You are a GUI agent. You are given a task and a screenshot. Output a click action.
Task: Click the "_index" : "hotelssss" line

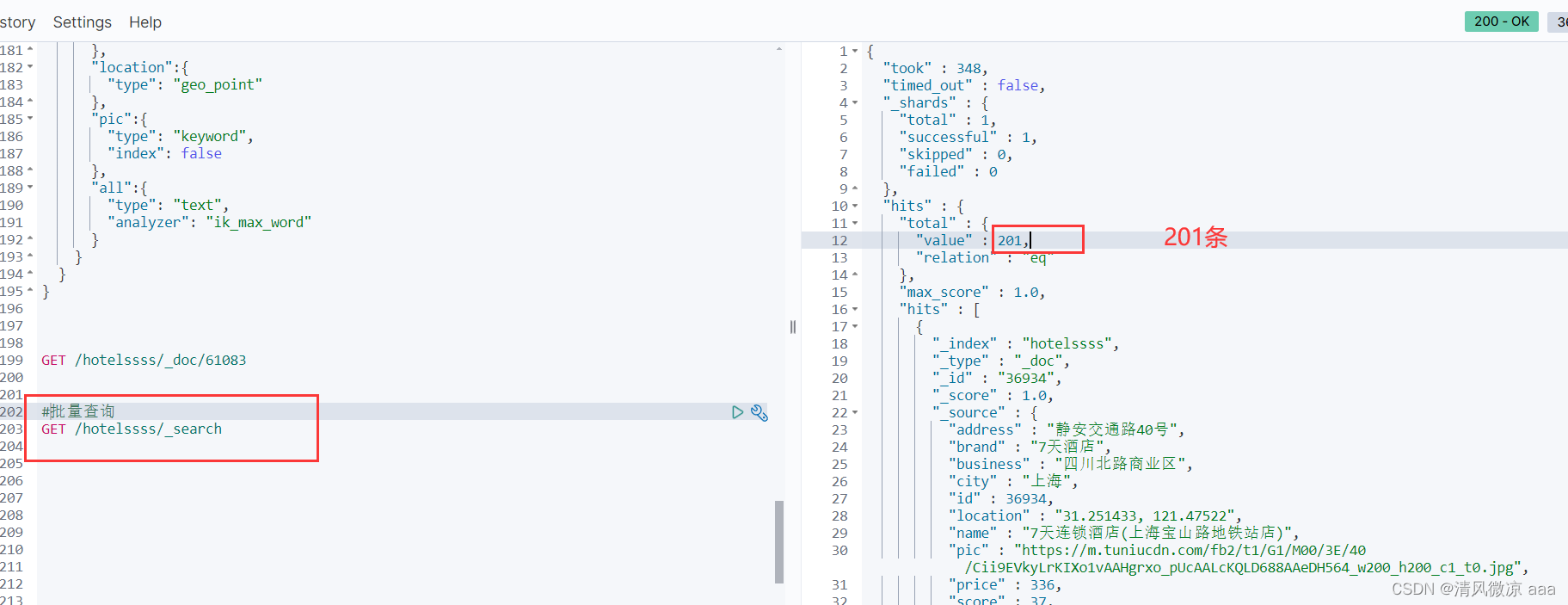tap(1025, 344)
